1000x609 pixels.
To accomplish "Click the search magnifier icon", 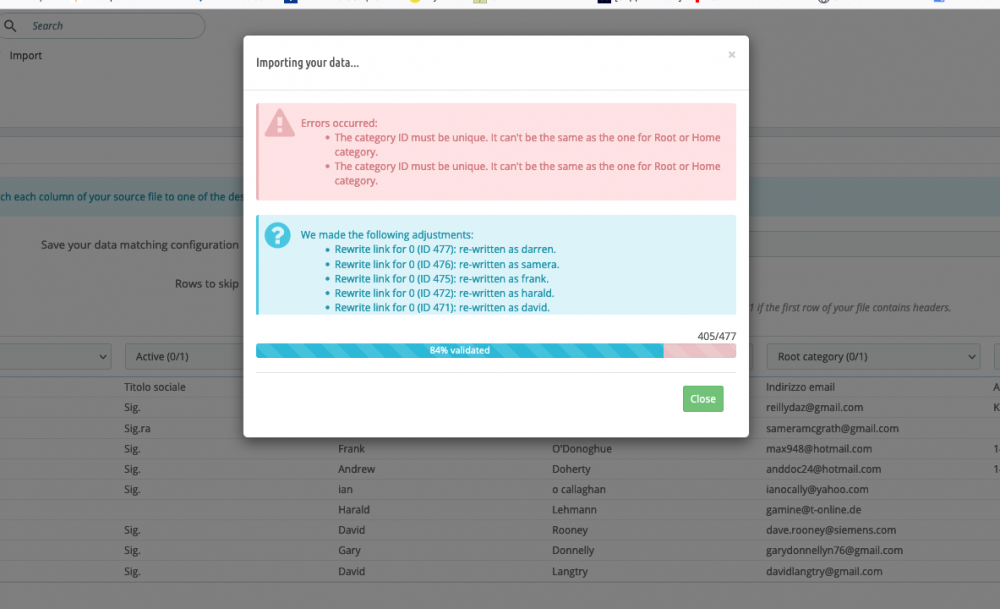I will (10, 26).
